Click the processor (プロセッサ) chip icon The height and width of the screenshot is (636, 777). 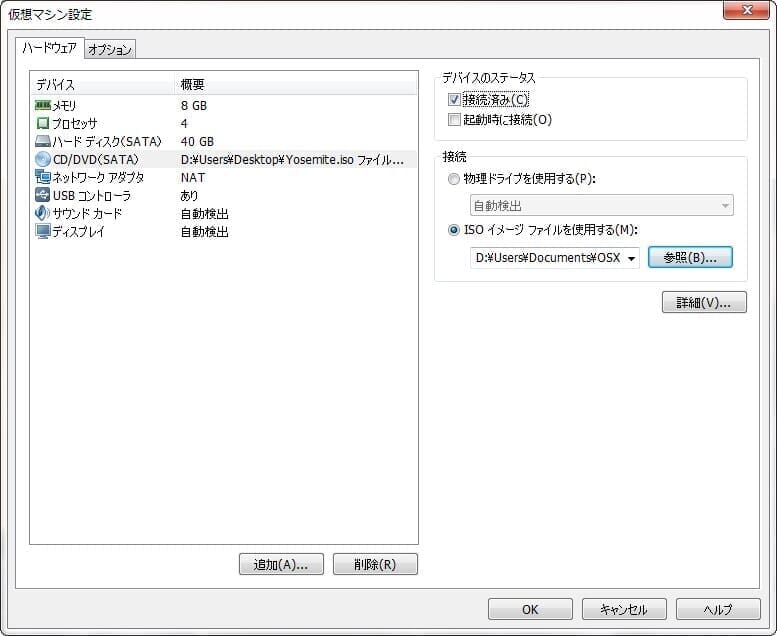pos(43,123)
